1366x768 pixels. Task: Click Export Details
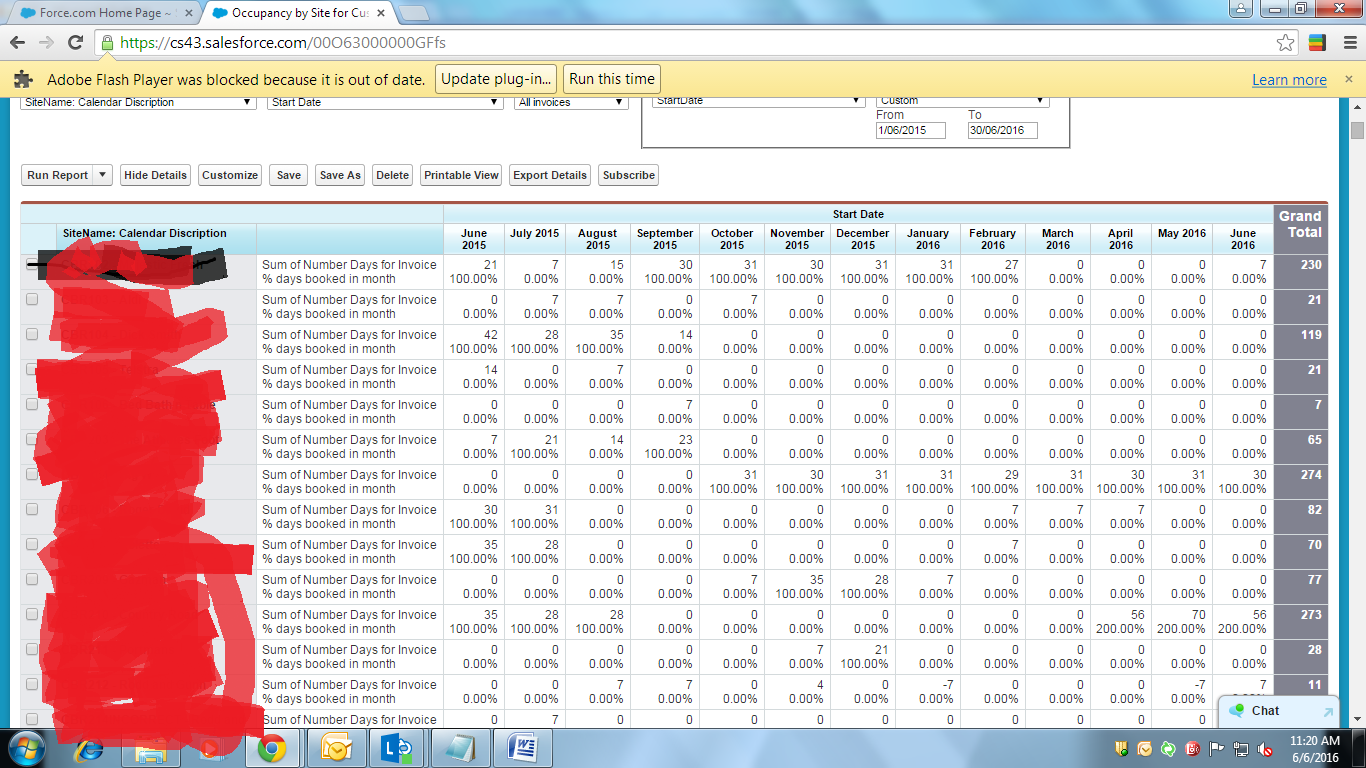click(550, 175)
